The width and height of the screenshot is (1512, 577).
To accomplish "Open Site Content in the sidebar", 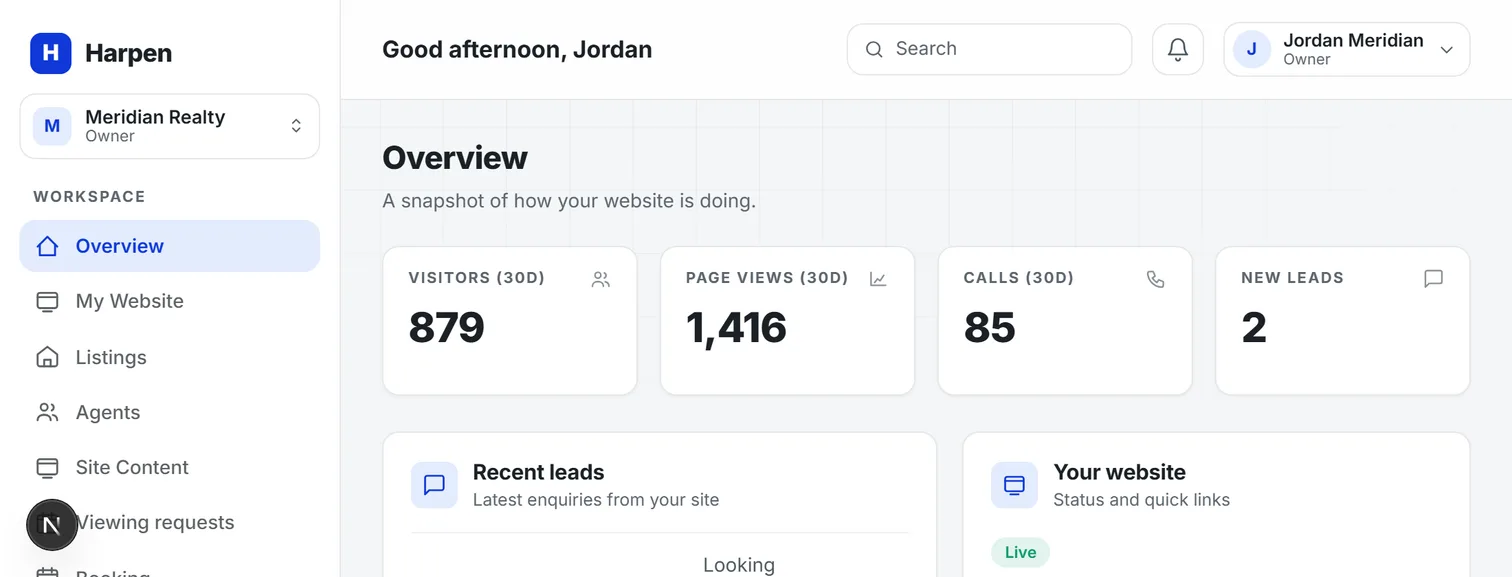I will [170, 467].
